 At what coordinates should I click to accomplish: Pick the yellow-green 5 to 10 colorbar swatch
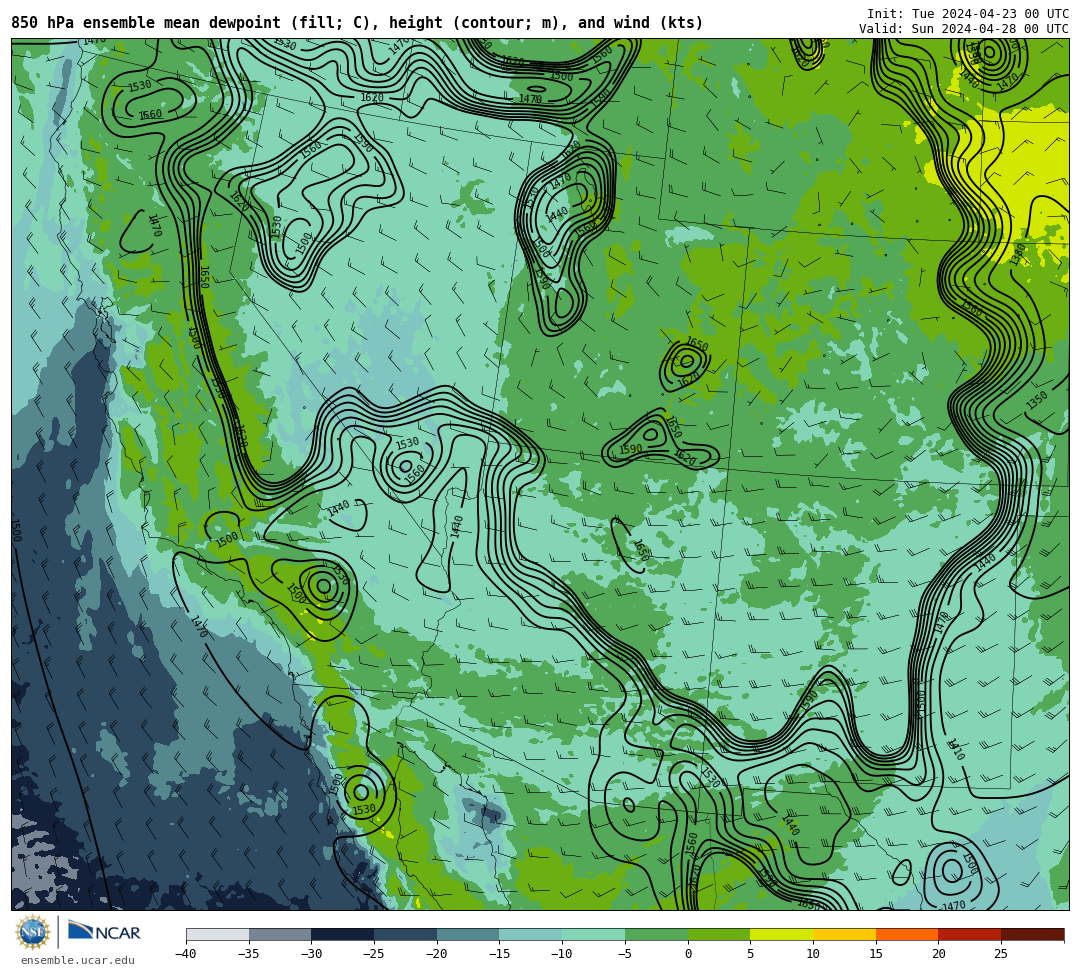tap(781, 934)
